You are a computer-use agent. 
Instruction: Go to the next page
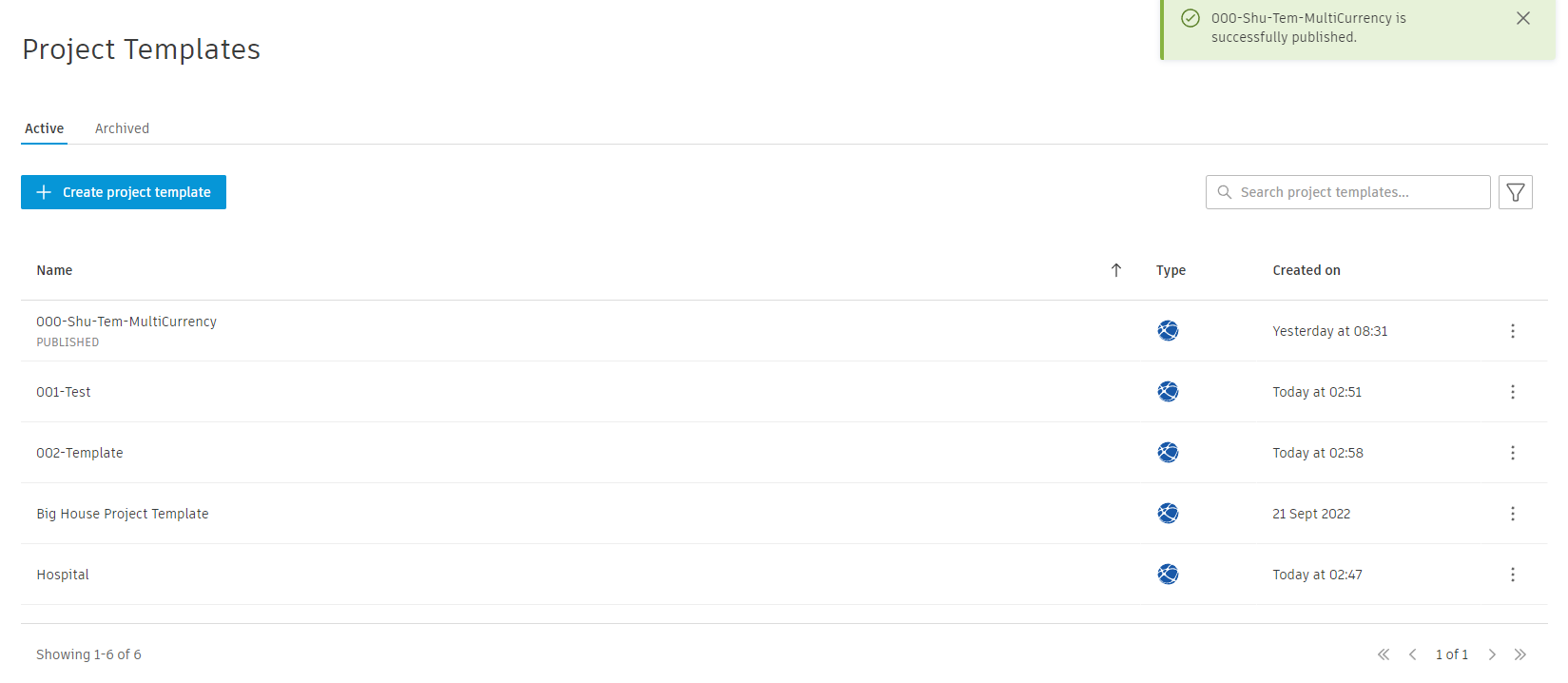[1492, 654]
